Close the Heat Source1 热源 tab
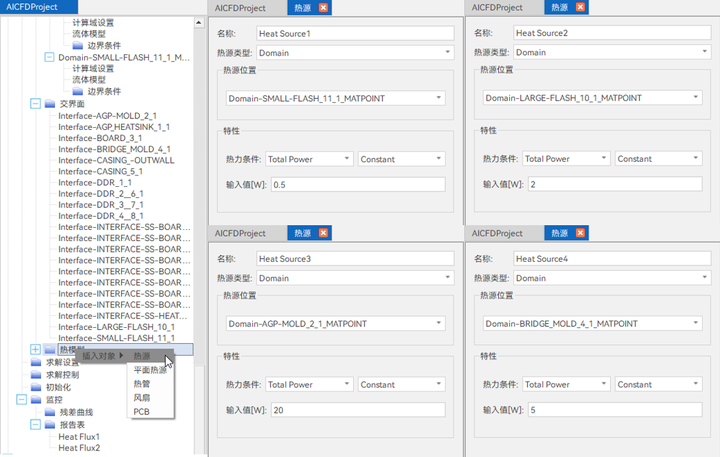Viewport: 720px width, 457px height. pyautogui.click(x=323, y=8)
